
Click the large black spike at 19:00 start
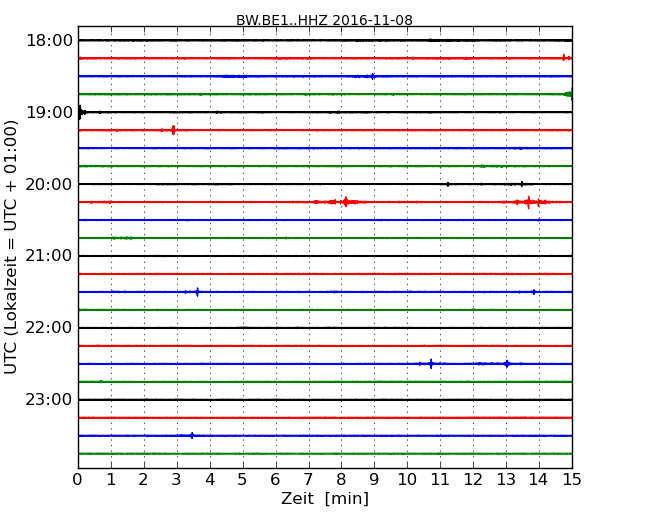pos(80,112)
